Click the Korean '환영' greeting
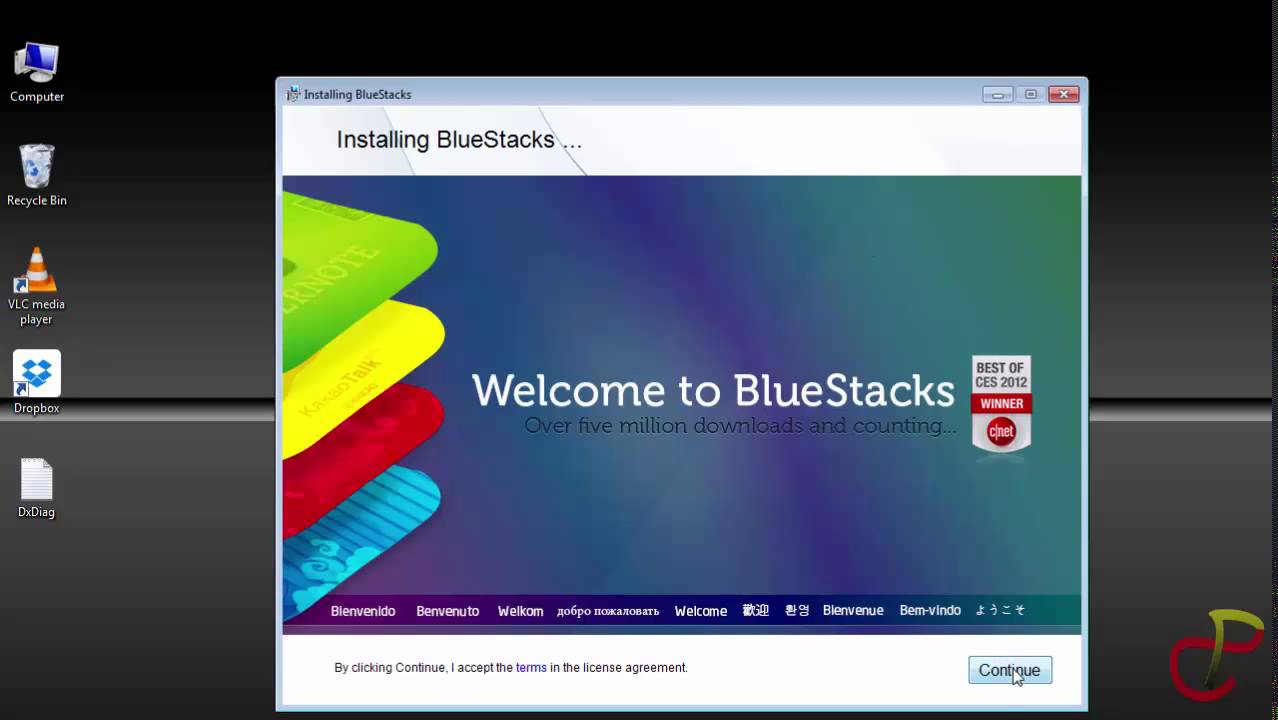Image resolution: width=1278 pixels, height=720 pixels. coord(797,610)
